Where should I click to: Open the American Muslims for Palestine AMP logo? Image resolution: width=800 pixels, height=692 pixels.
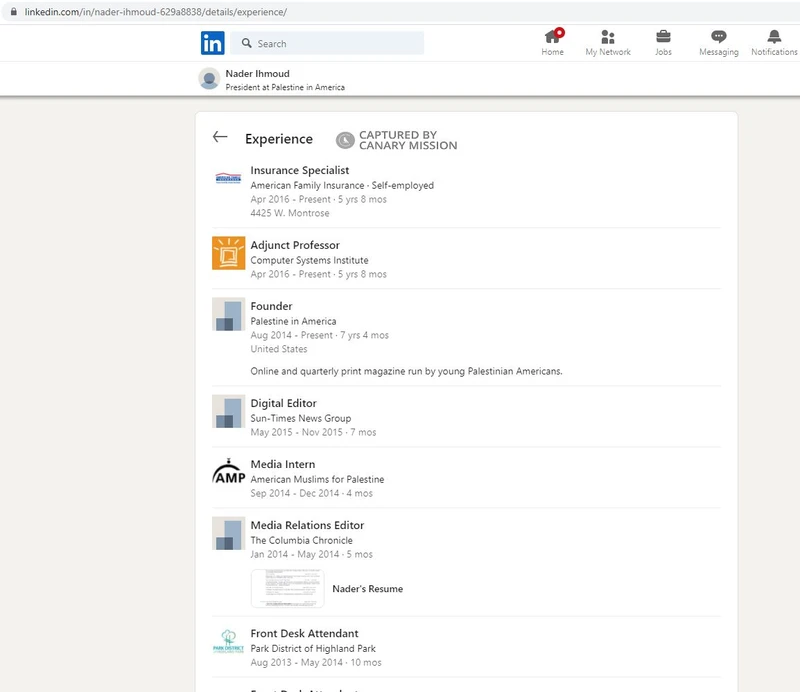coord(228,472)
